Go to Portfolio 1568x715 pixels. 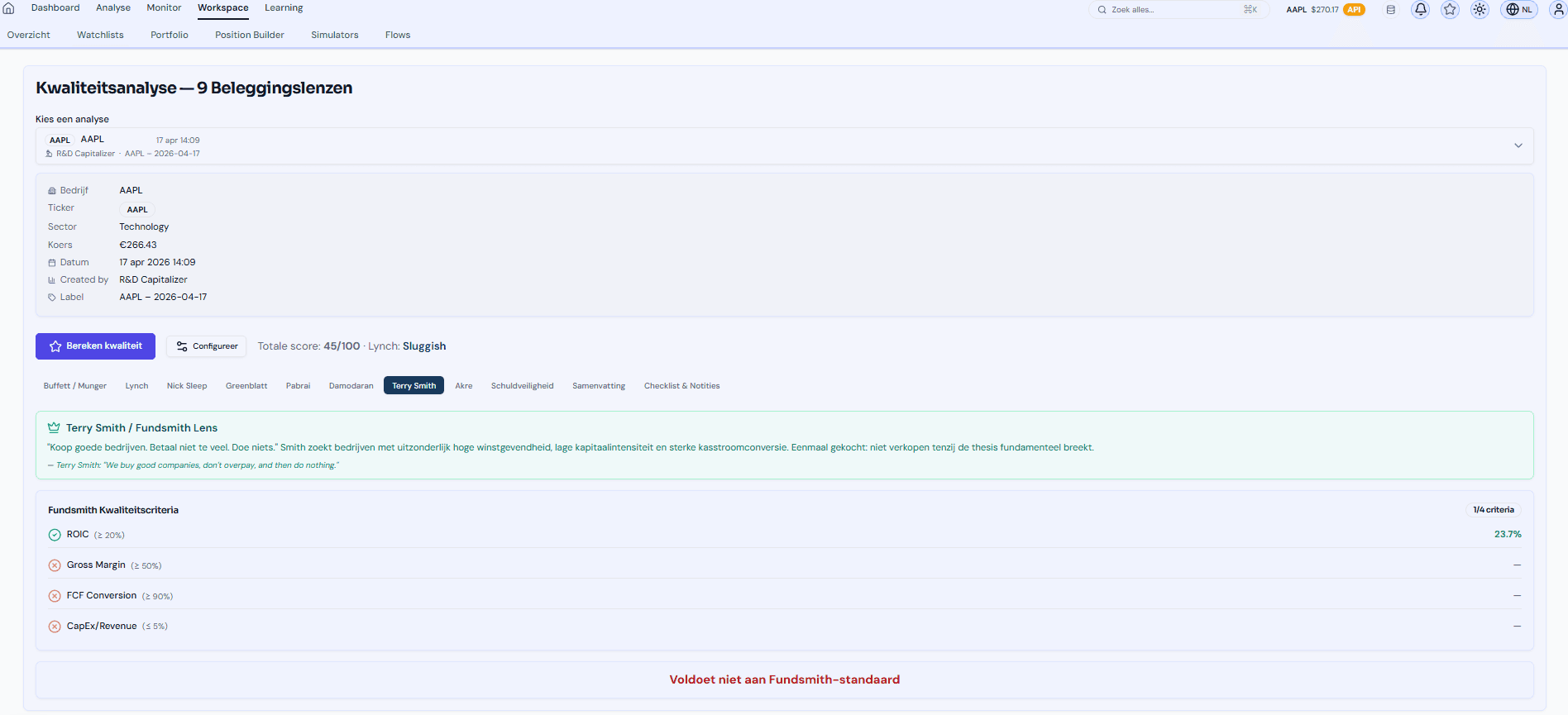point(170,35)
